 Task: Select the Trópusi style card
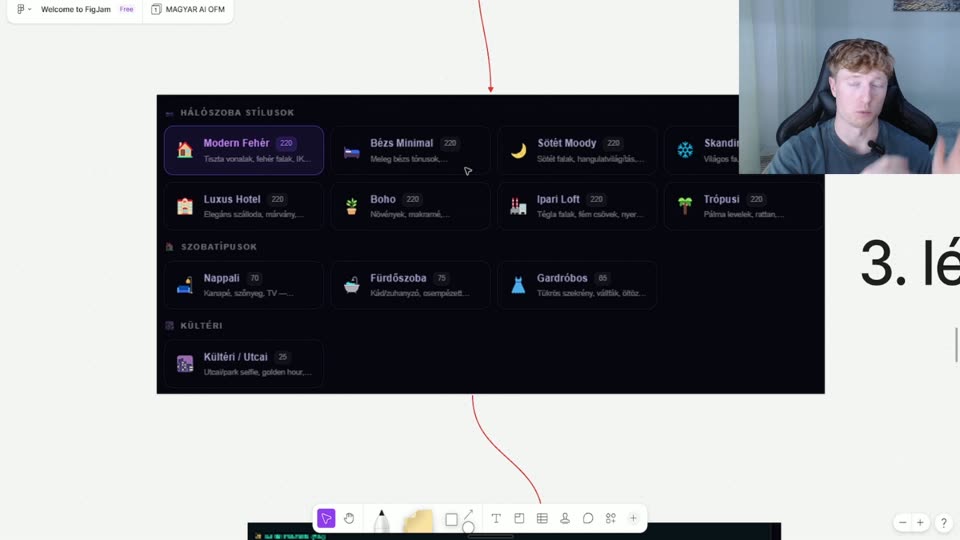pyautogui.click(x=743, y=206)
